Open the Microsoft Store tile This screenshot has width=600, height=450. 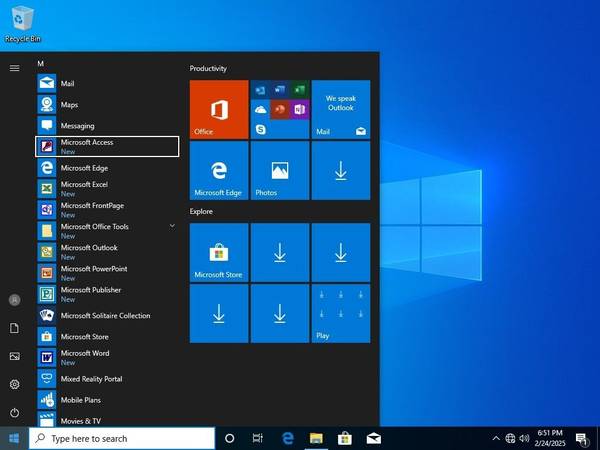point(219,253)
